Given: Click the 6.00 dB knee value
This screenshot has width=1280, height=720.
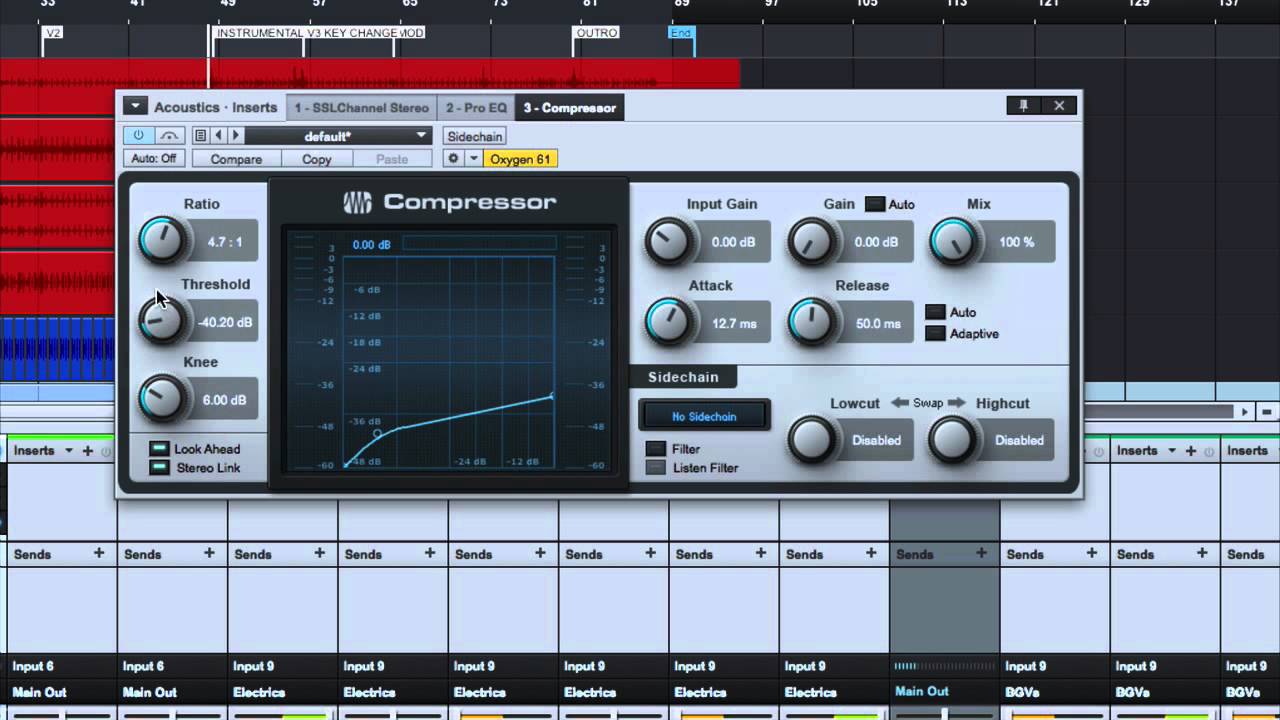Looking at the screenshot, I should point(225,400).
